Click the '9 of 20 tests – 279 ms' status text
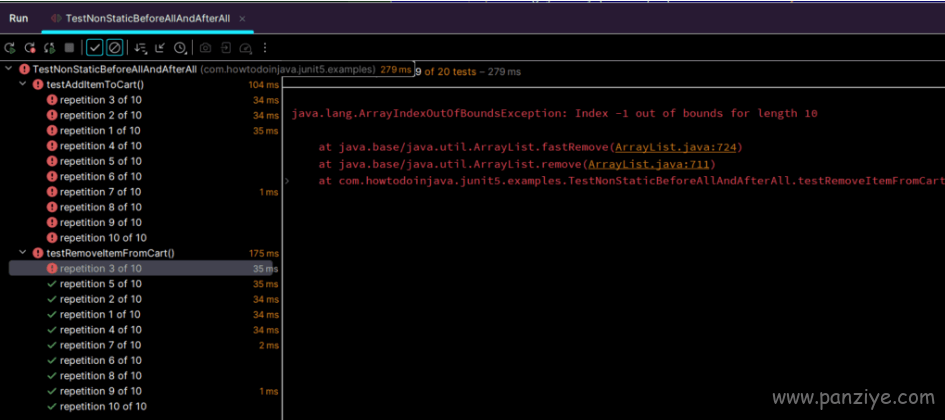Image resolution: width=945 pixels, height=420 pixels. (468, 72)
